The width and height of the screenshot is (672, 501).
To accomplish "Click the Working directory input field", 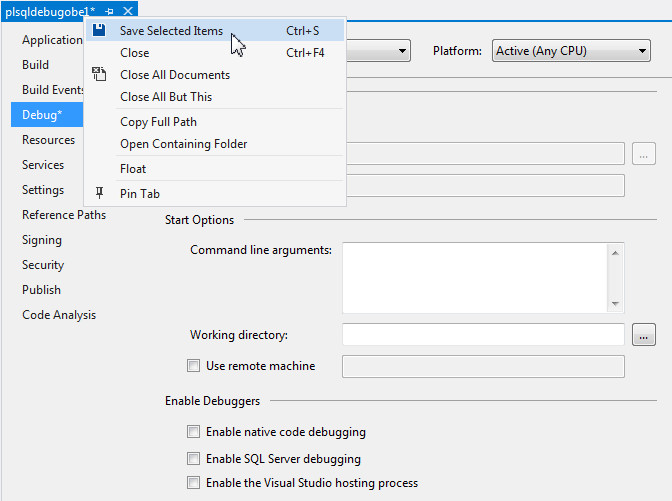I will tap(483, 334).
